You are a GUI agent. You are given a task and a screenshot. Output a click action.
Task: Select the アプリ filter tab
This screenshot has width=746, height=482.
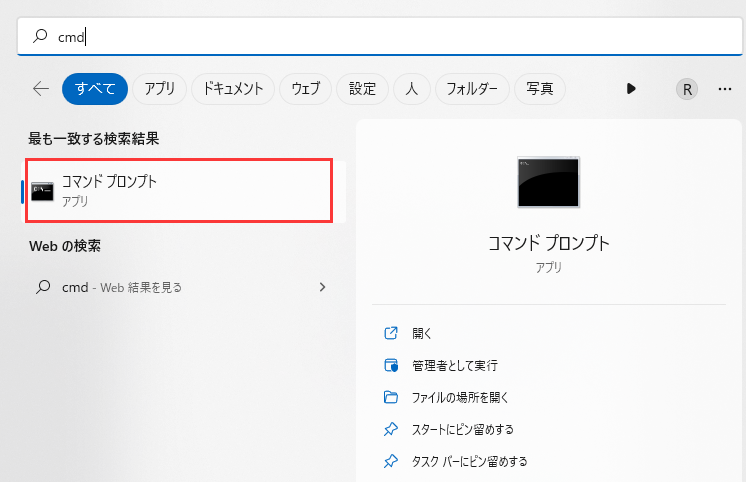tap(159, 89)
